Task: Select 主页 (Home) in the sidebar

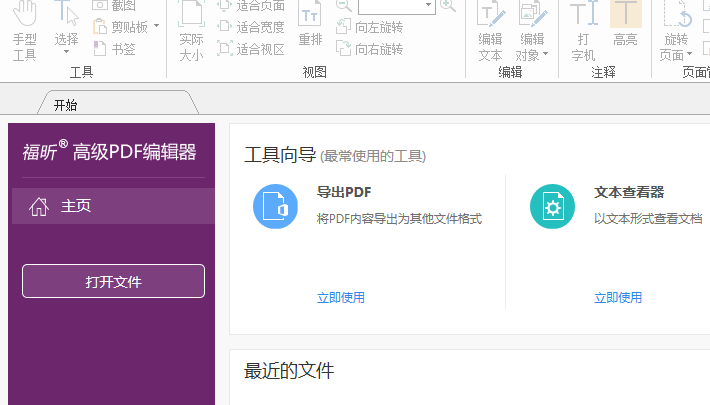Action: click(113, 206)
